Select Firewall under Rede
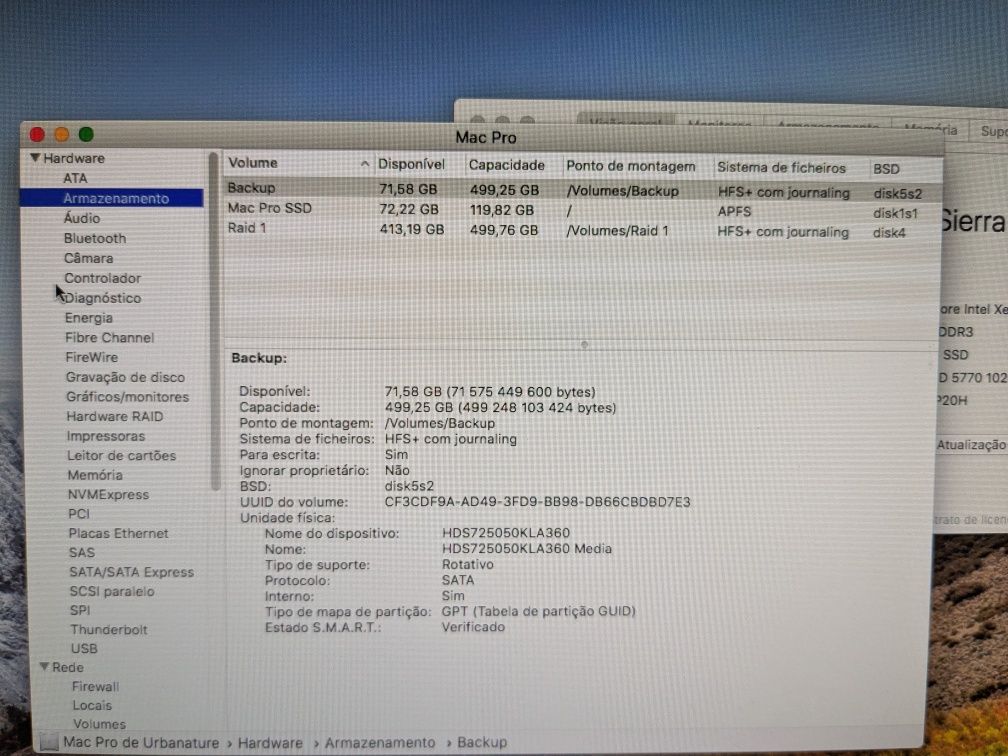The height and width of the screenshot is (756, 1008). point(95,686)
